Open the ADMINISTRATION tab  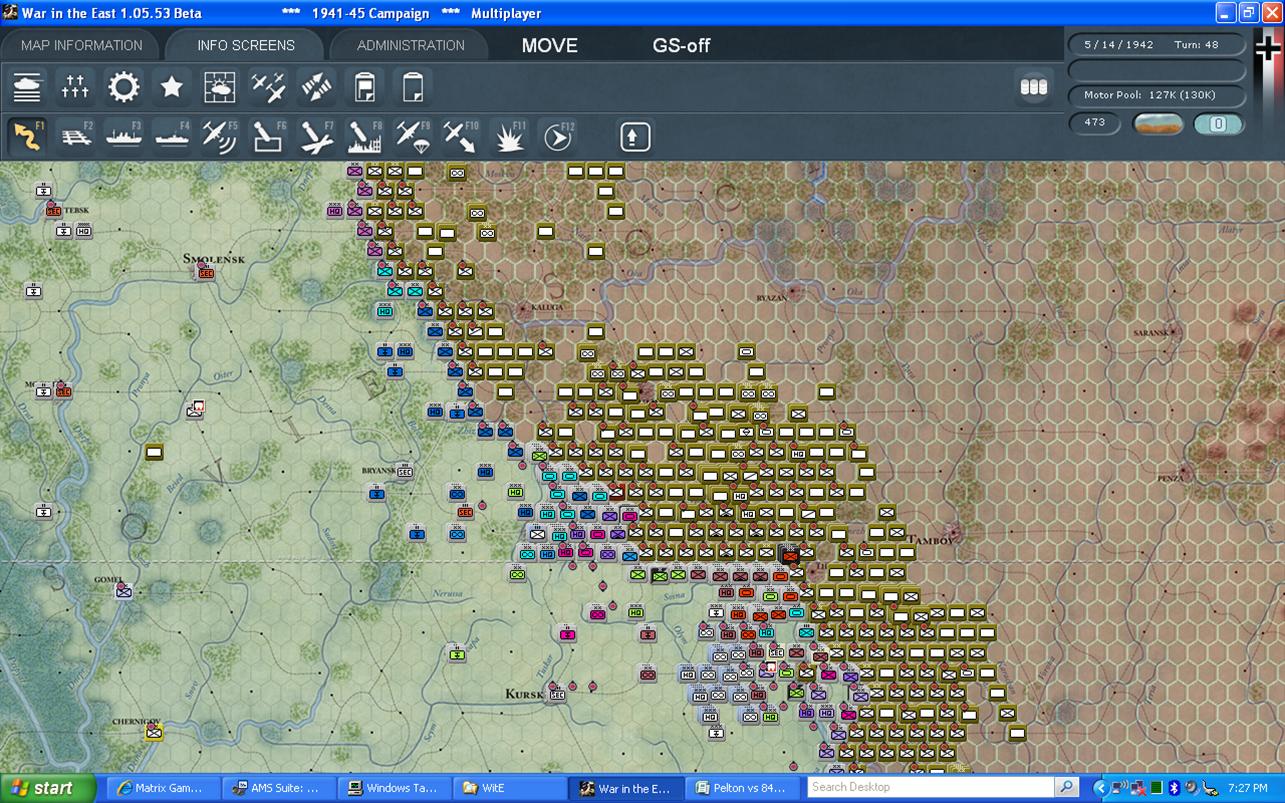point(410,45)
